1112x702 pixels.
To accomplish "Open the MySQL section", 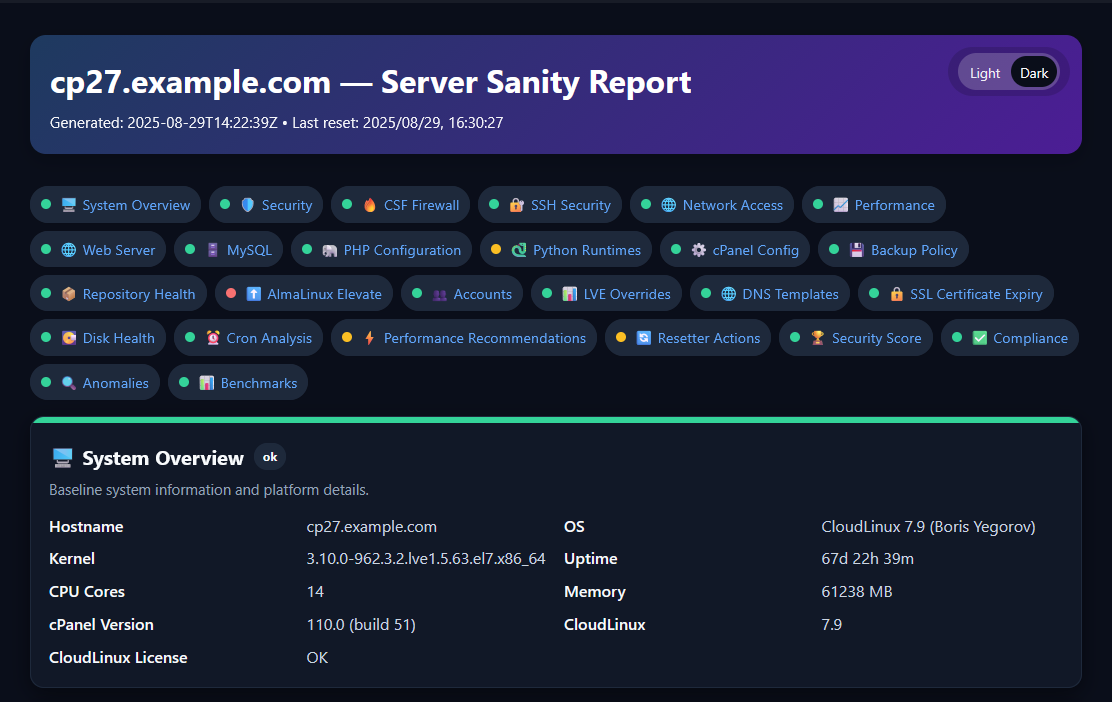I will pos(228,250).
